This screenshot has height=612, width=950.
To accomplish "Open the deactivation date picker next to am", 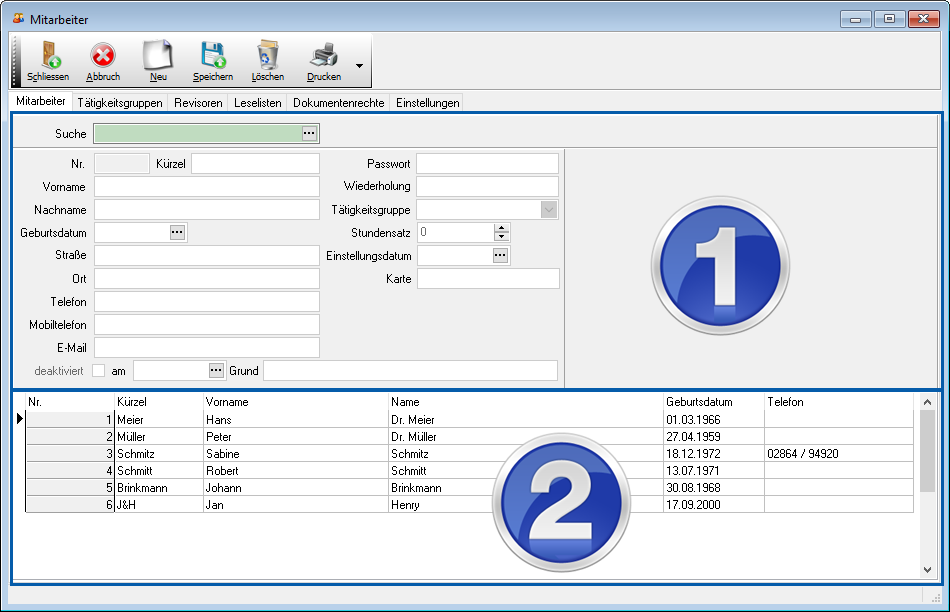I will pos(216,371).
